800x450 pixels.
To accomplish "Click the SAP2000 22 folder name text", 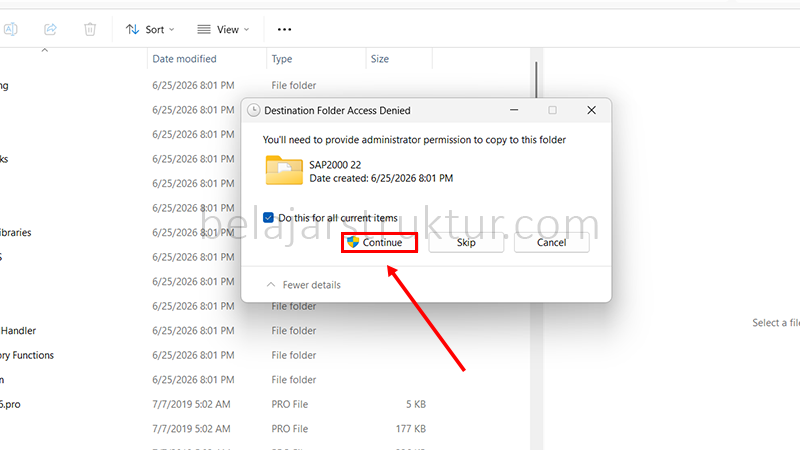I will coord(335,165).
